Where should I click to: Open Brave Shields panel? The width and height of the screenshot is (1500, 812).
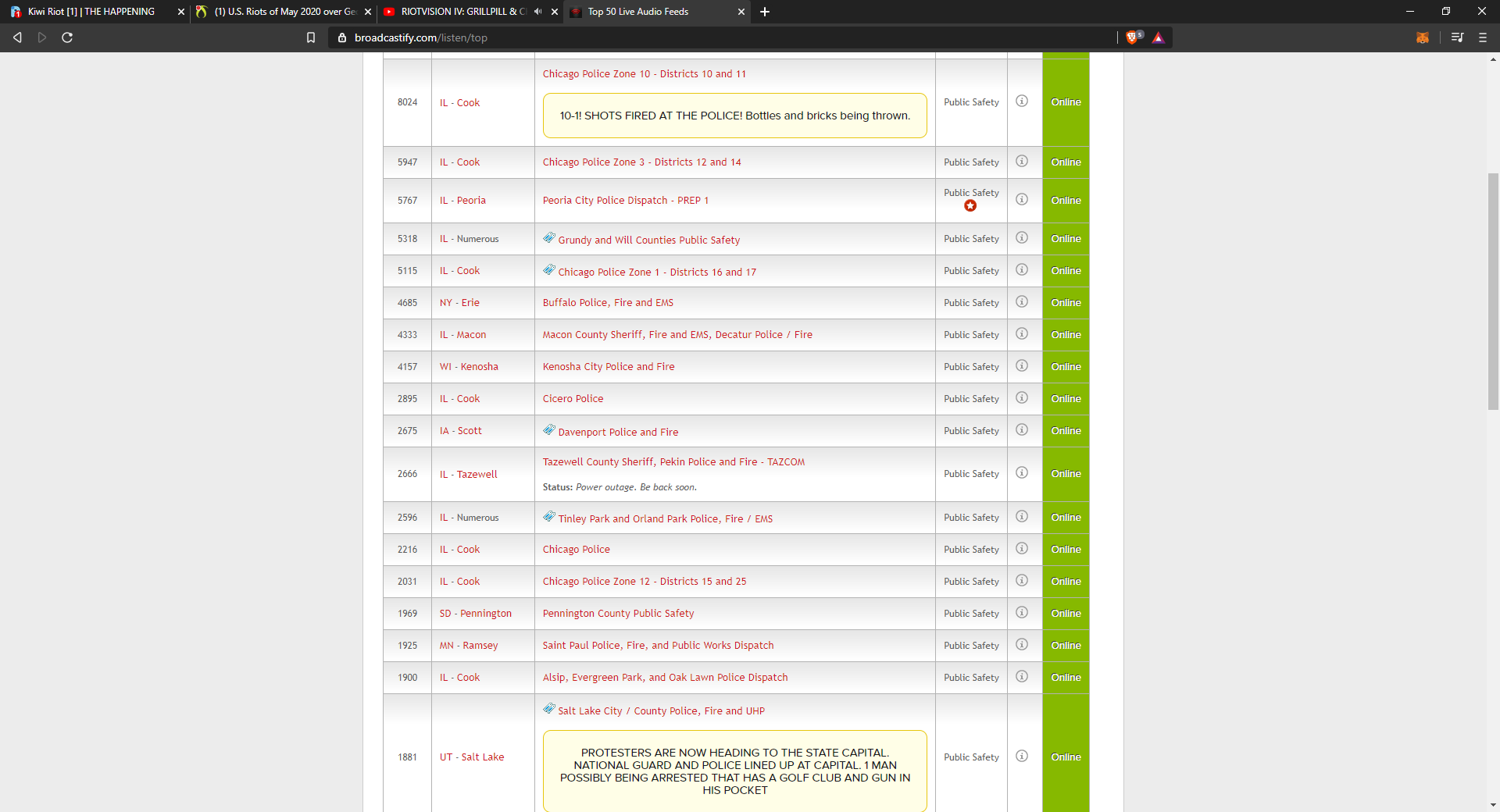click(x=1134, y=37)
